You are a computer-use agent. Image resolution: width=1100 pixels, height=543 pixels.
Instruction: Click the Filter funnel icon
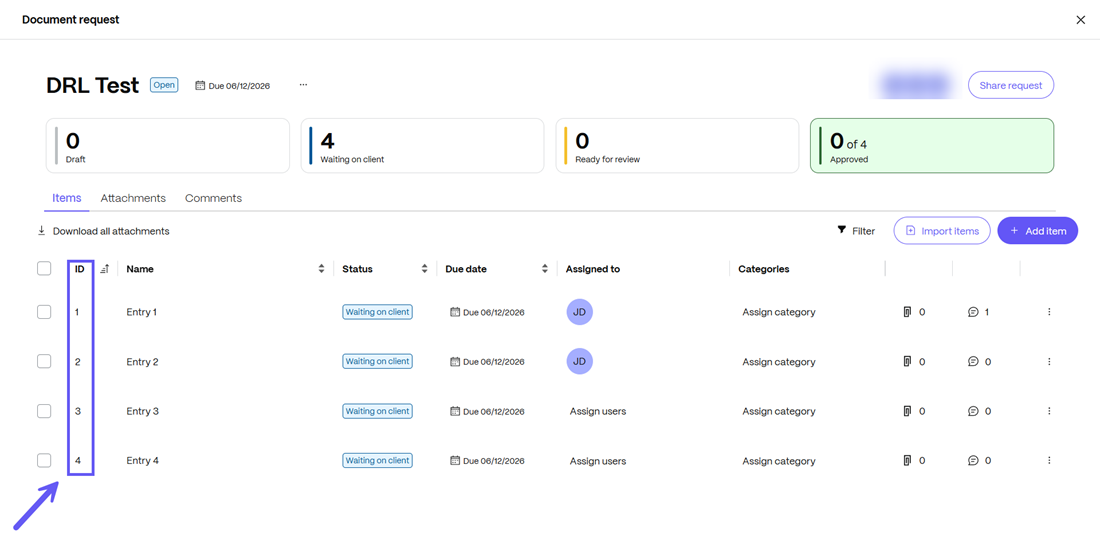(x=842, y=230)
